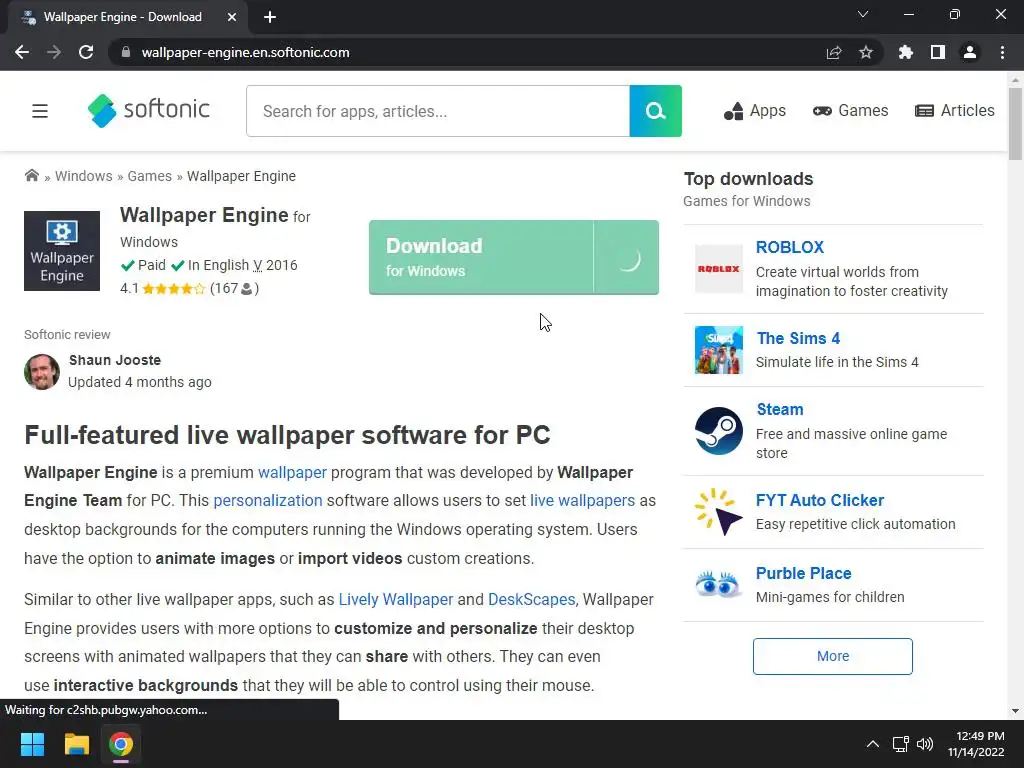Click the V 2016 version label
The height and width of the screenshot is (768, 1024).
pyautogui.click(x=275, y=265)
